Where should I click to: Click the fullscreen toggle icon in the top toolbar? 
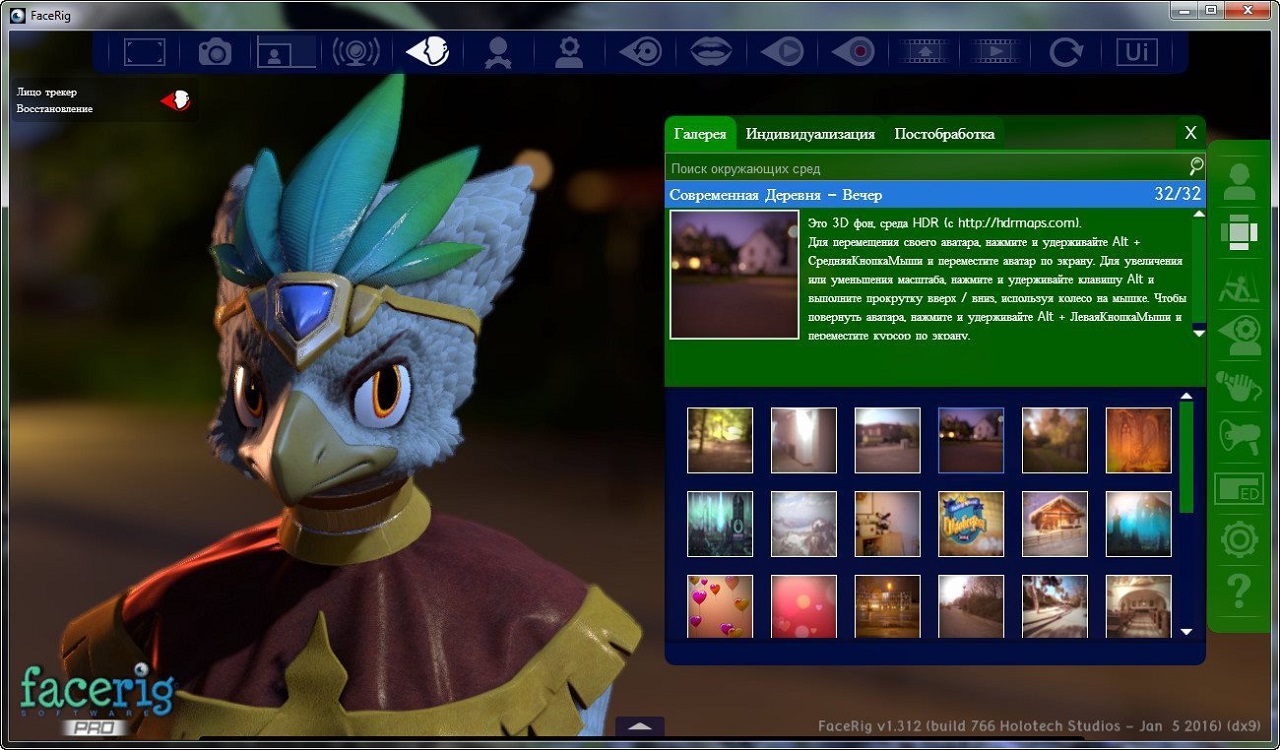pyautogui.click(x=144, y=52)
